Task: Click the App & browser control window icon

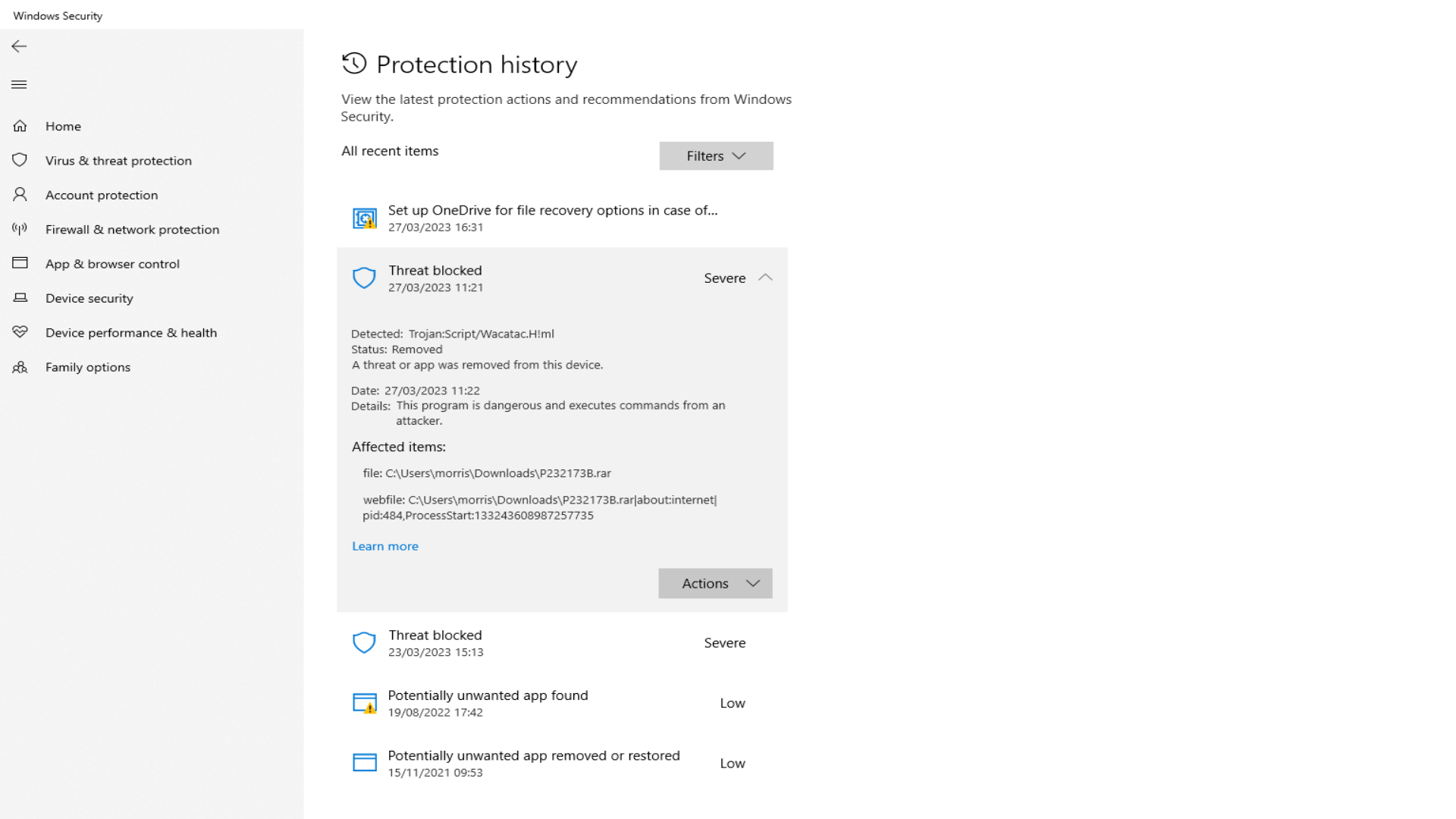Action: coord(20,263)
